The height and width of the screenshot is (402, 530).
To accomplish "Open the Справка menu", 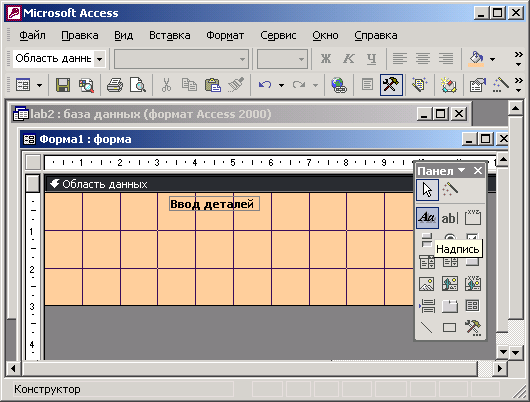I will tap(376, 35).
